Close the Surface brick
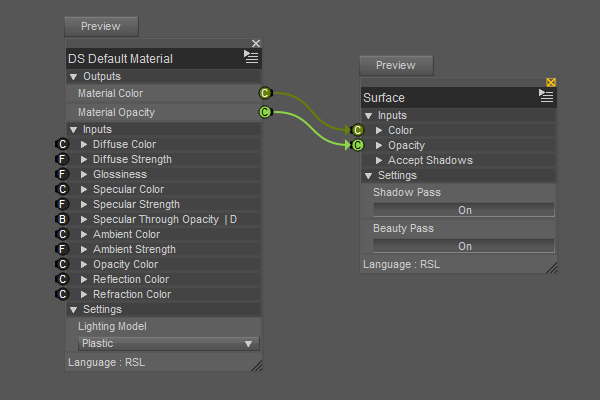The height and width of the screenshot is (400, 600). [x=550, y=82]
